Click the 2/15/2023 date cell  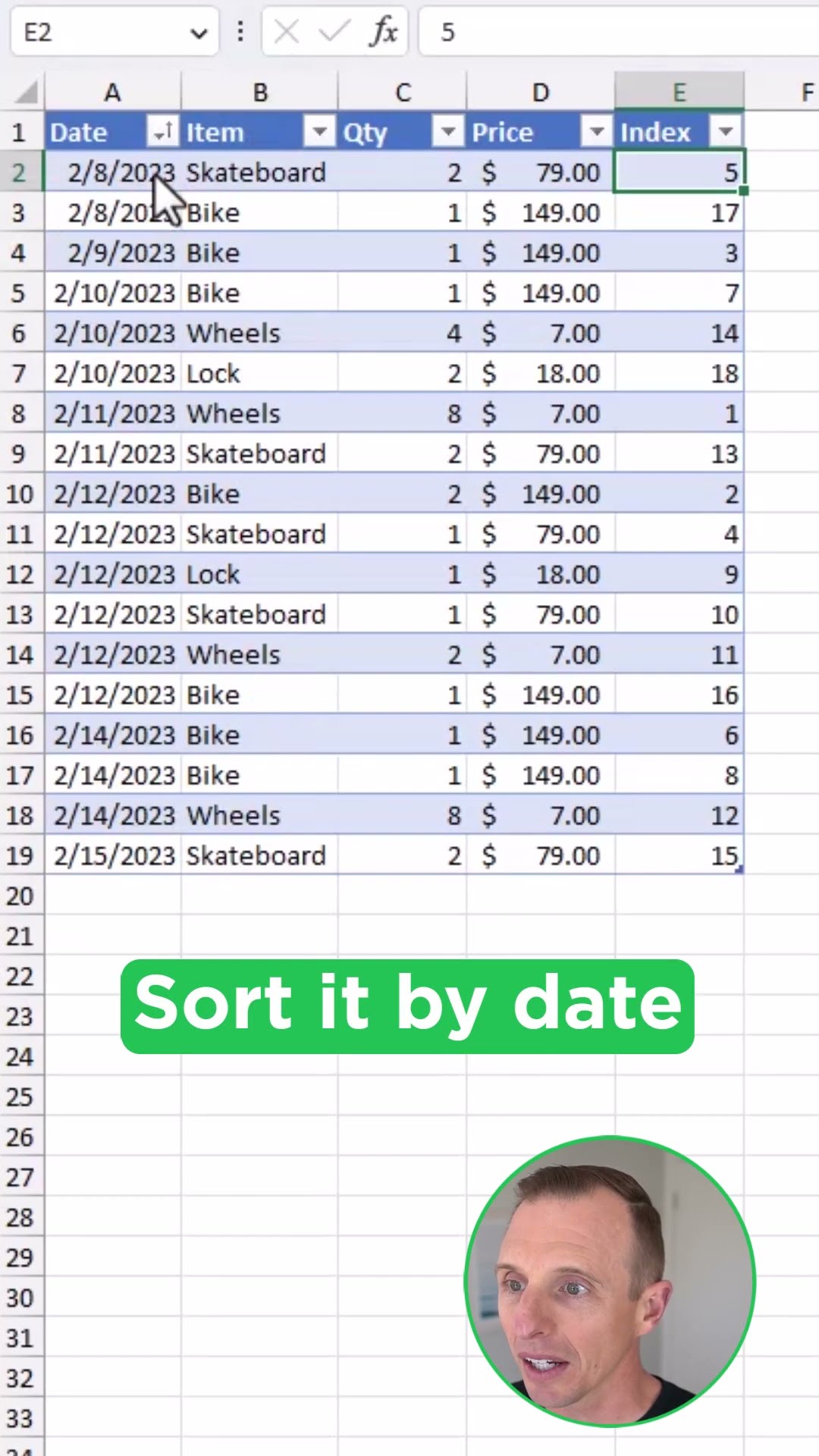pos(114,856)
